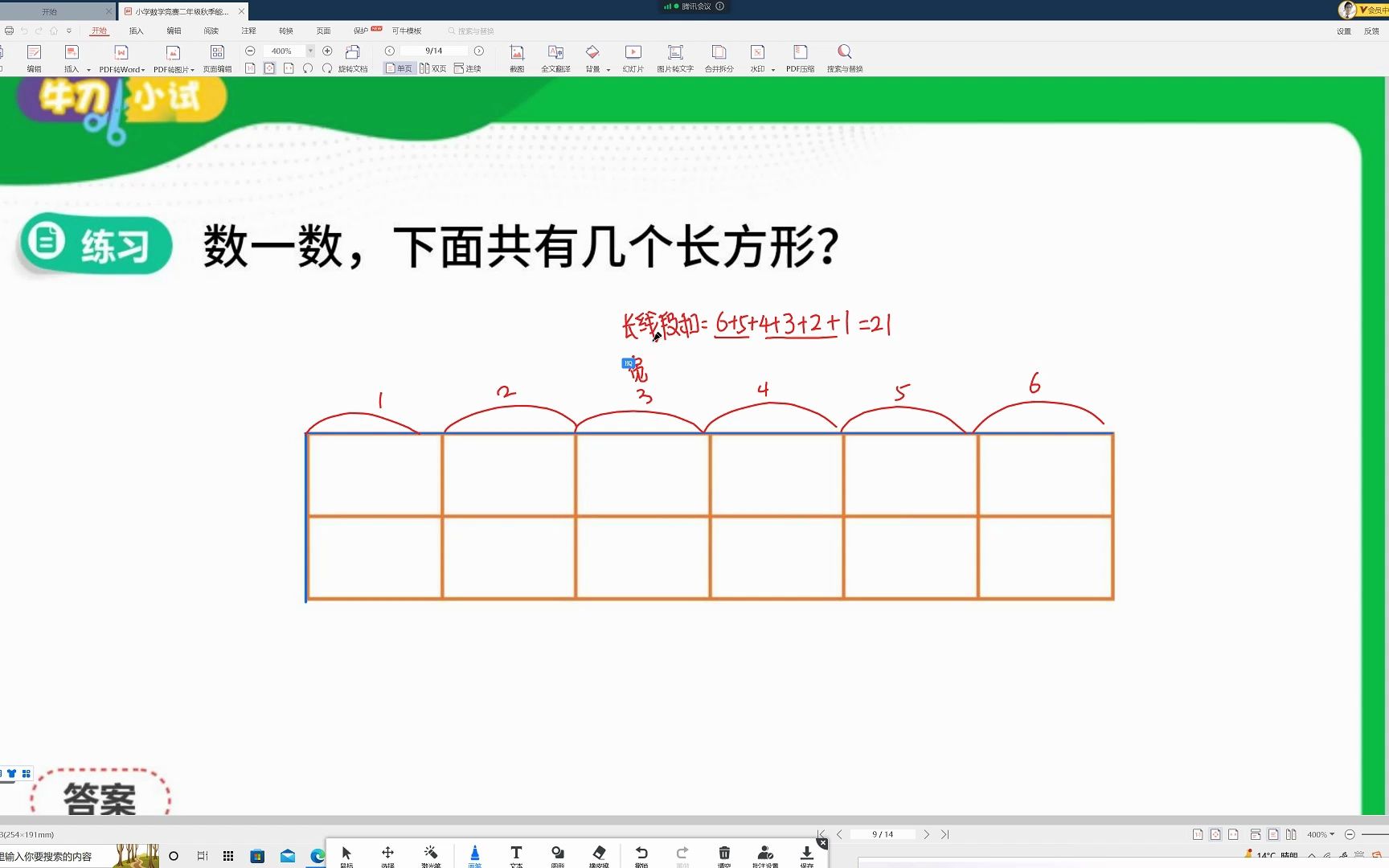Viewport: 1389px width, 868px height.
Task: Switch to 单页 single page view
Action: [399, 68]
